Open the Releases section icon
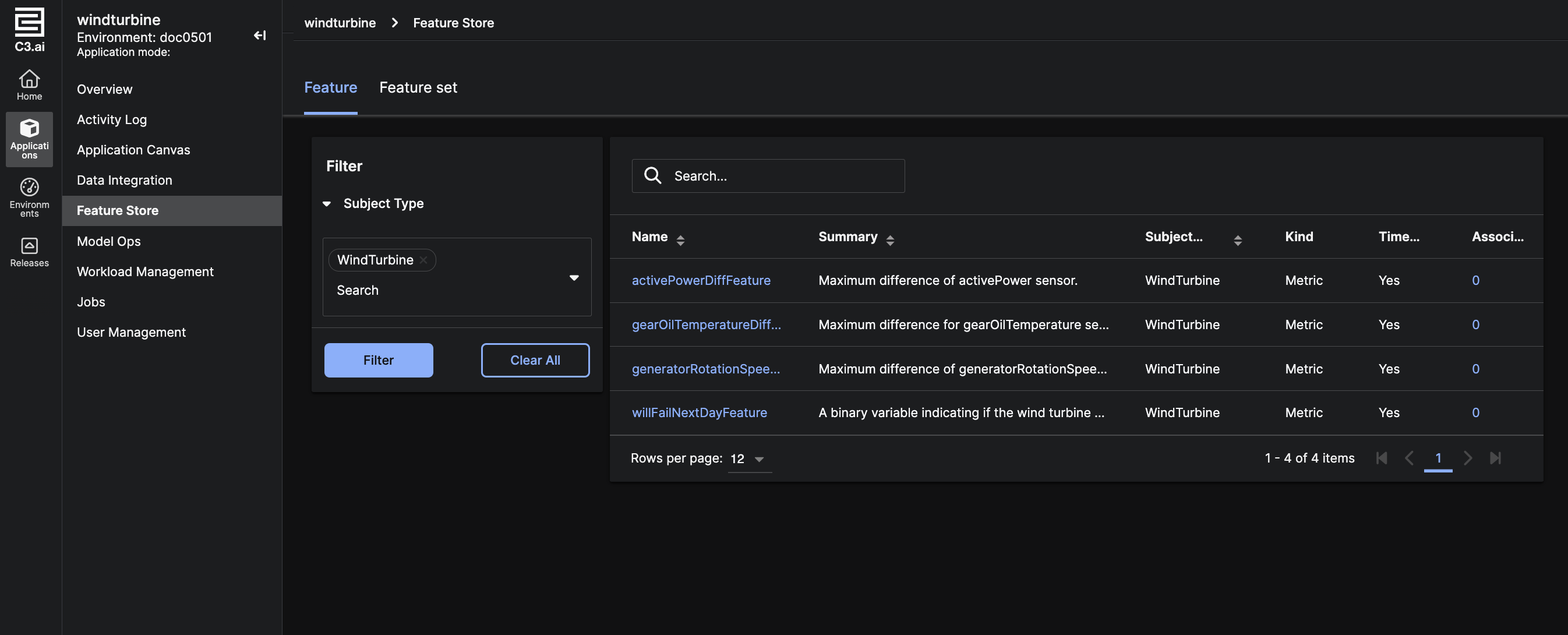Viewport: 1568px width, 635px height. click(29, 252)
